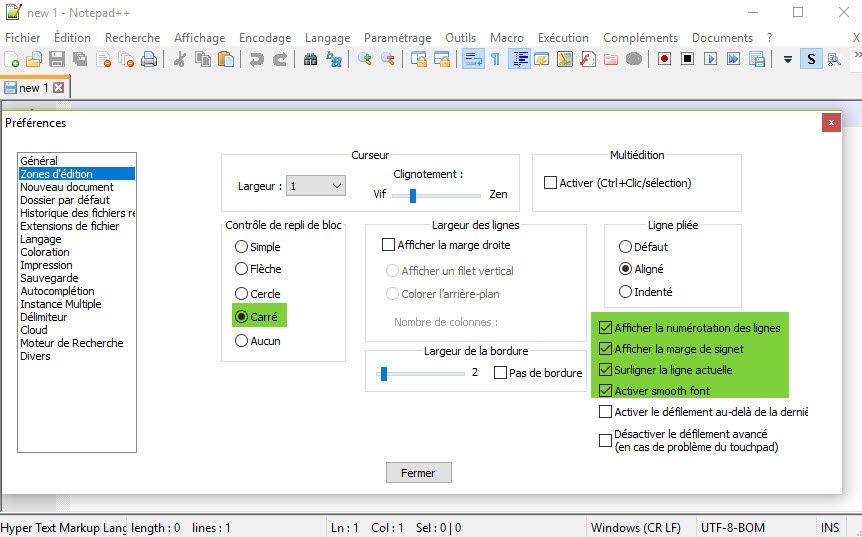Open the Fichier menu
Image resolution: width=862 pixels, height=537 pixels.
click(23, 38)
